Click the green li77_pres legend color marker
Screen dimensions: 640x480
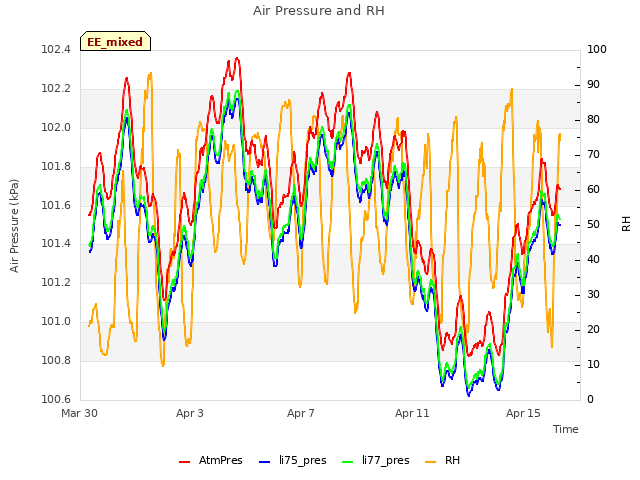(x=347, y=461)
